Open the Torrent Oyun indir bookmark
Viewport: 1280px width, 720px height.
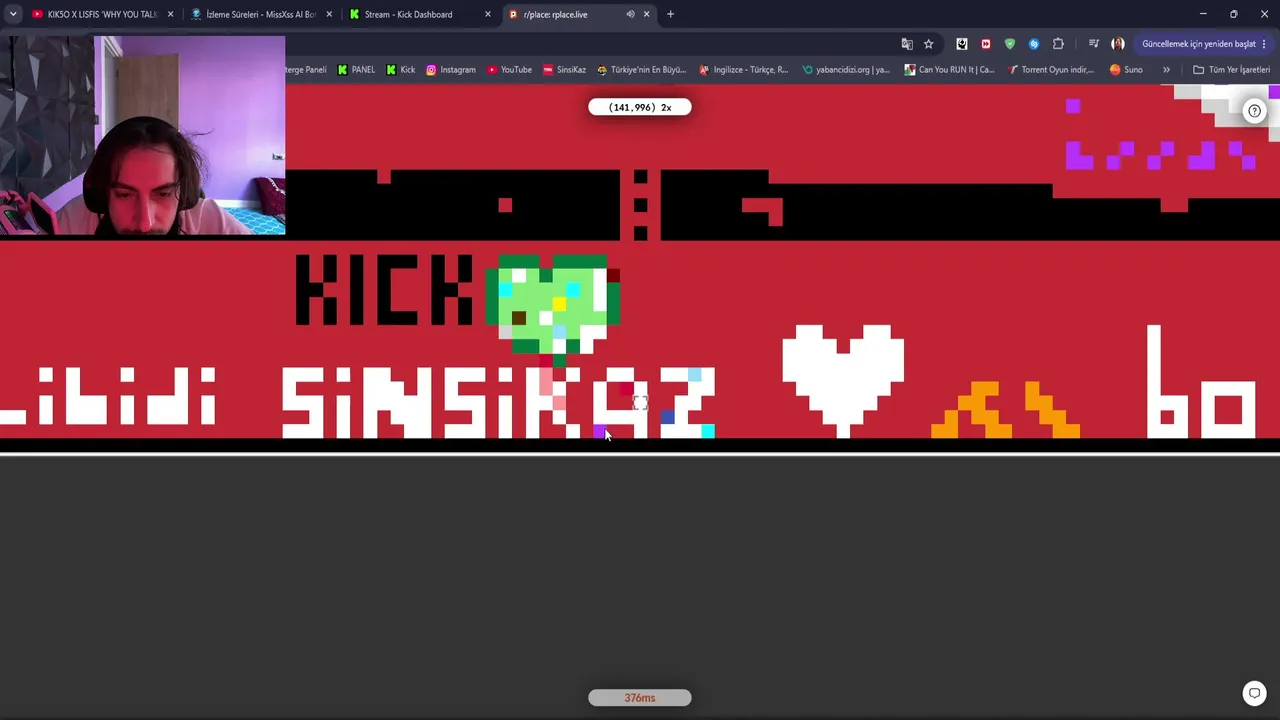[1051, 70]
